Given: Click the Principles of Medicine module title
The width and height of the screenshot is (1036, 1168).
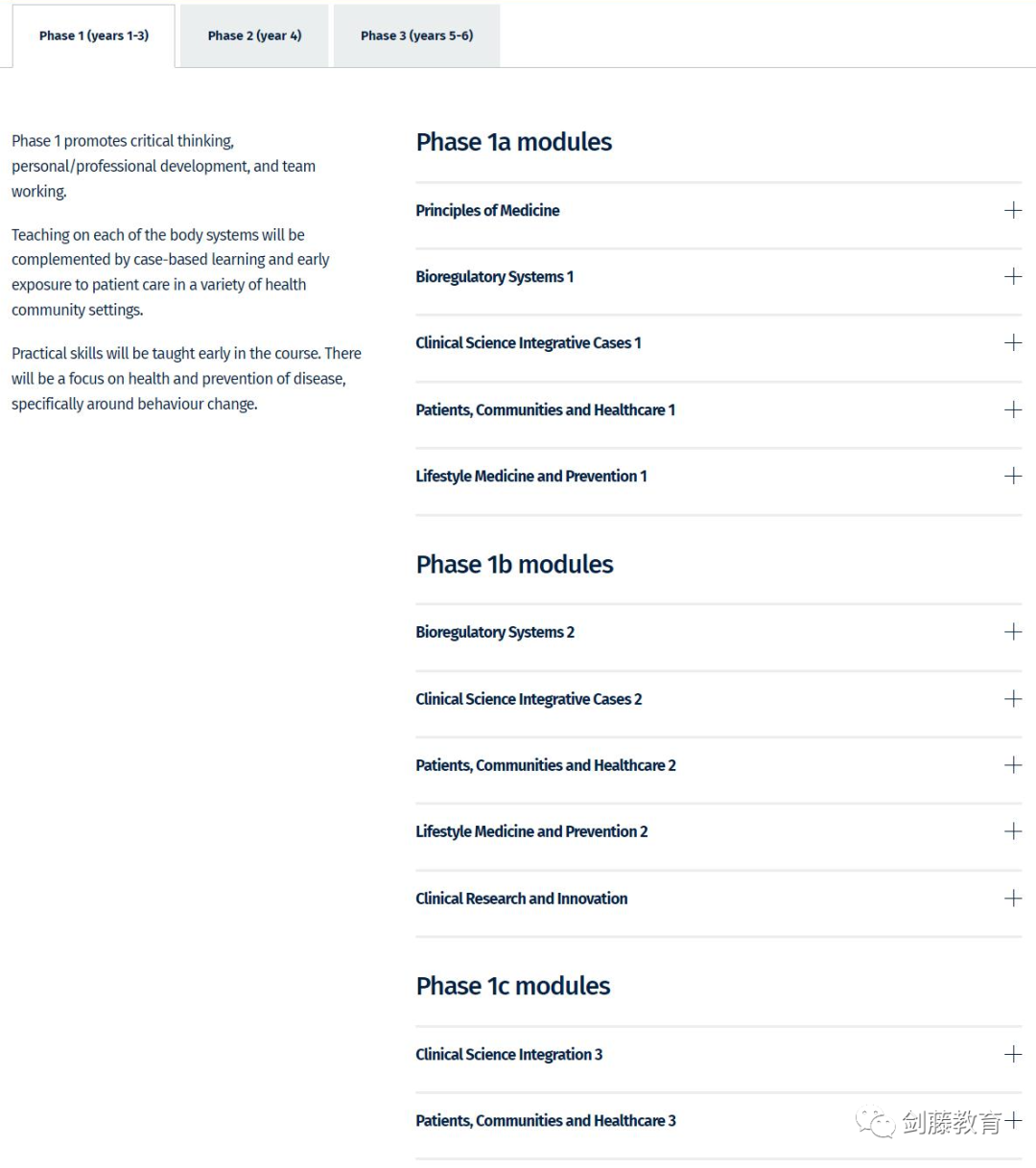Looking at the screenshot, I should (487, 210).
